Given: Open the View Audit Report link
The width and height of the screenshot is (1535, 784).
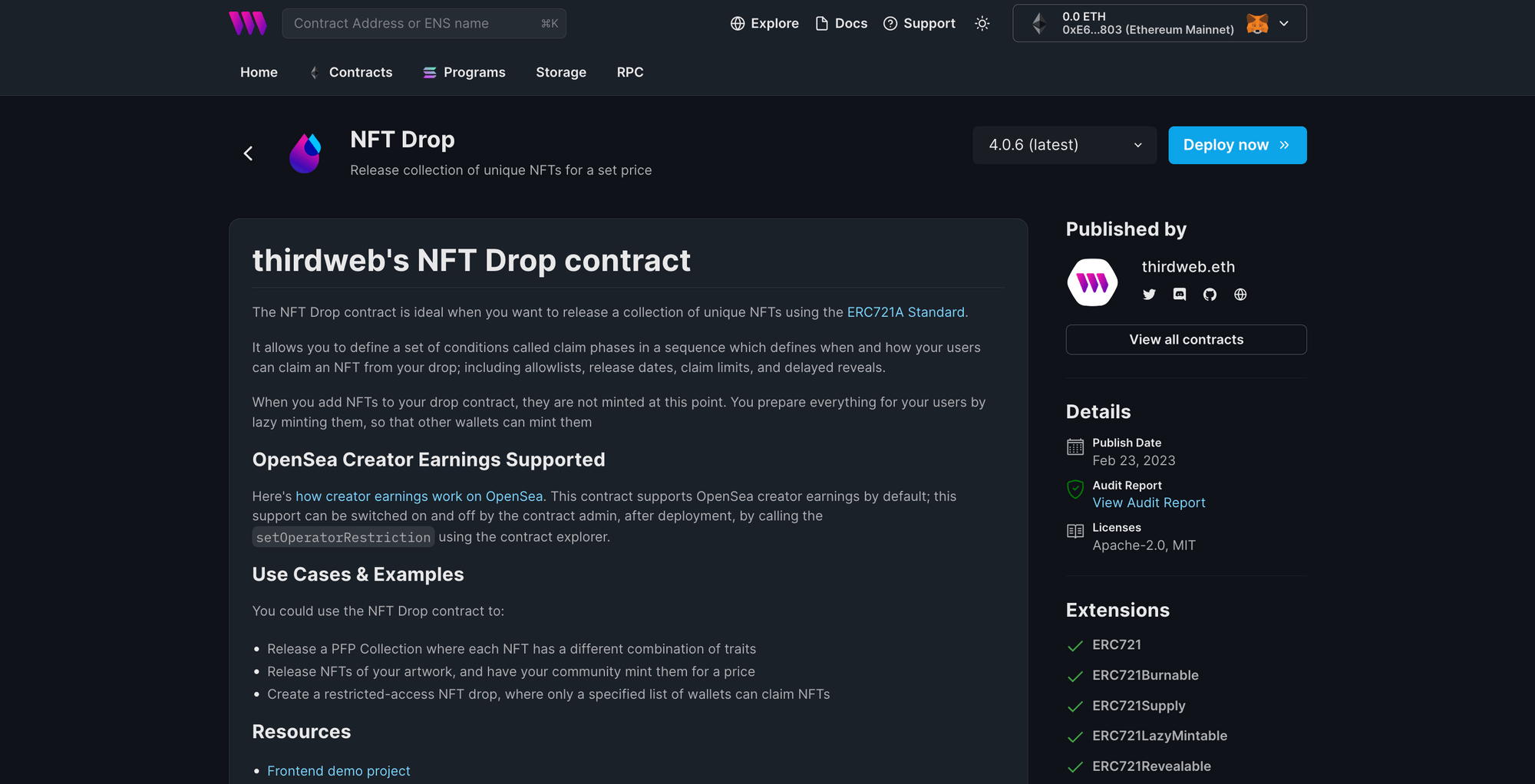Looking at the screenshot, I should (1148, 502).
